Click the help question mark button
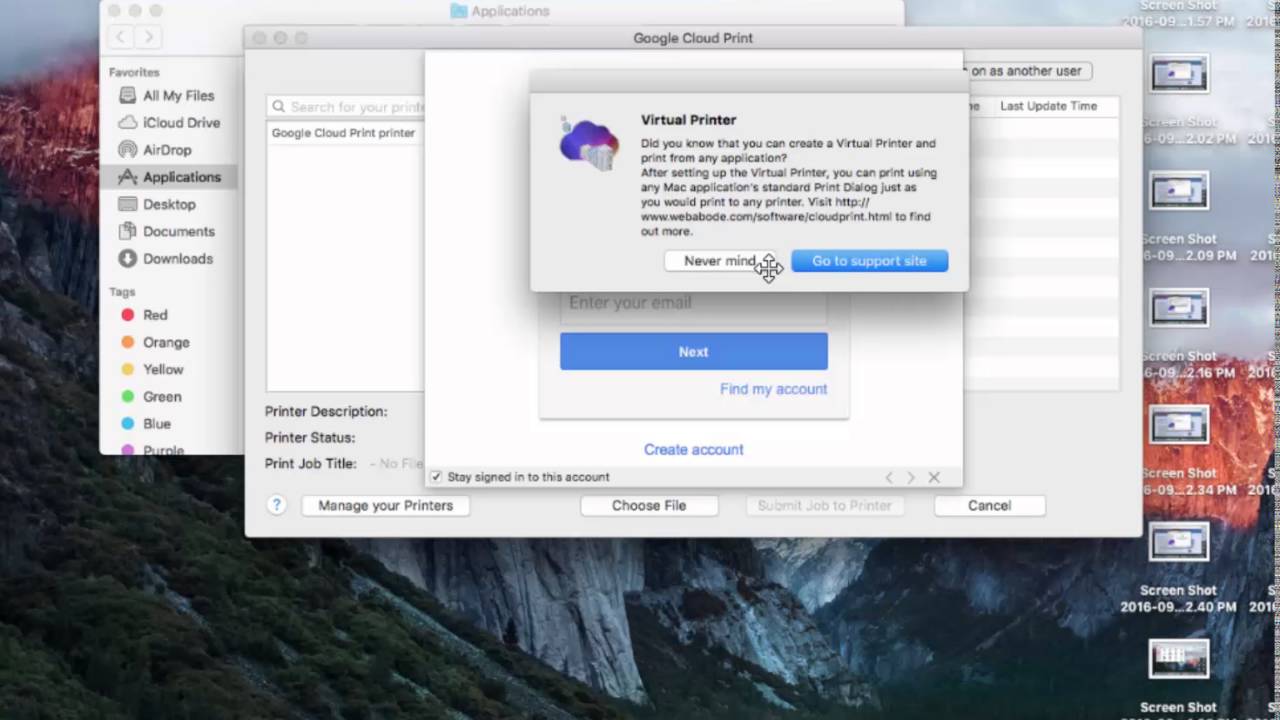The image size is (1280, 720). coord(277,505)
